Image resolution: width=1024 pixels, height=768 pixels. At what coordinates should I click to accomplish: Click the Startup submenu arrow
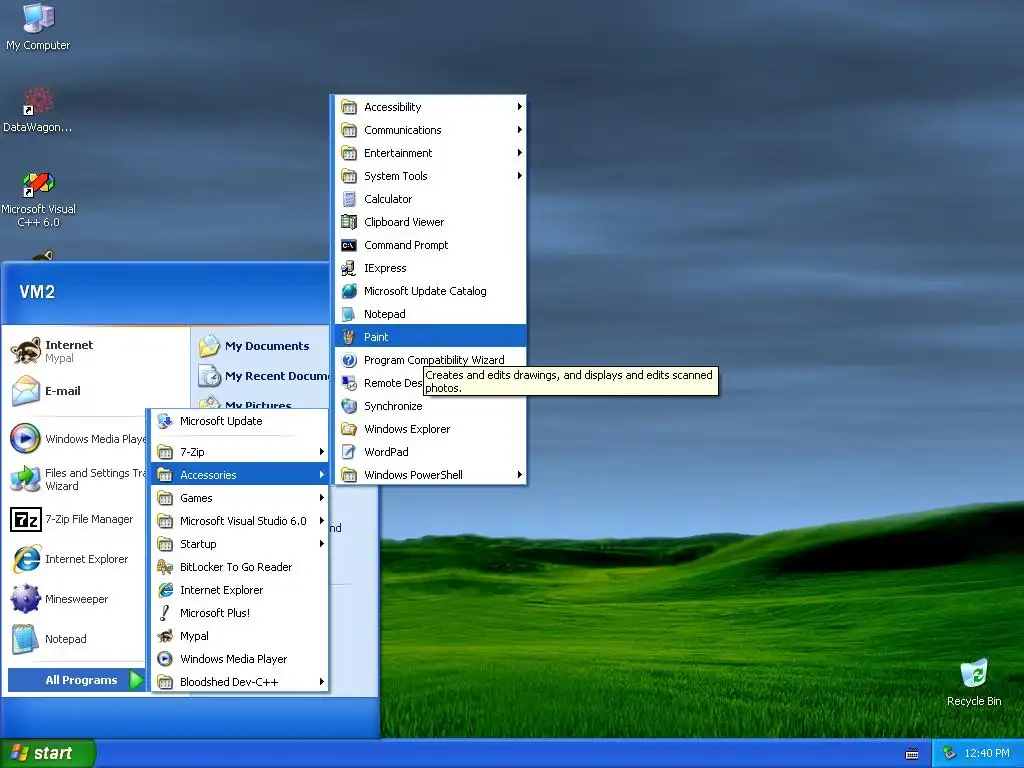click(321, 543)
